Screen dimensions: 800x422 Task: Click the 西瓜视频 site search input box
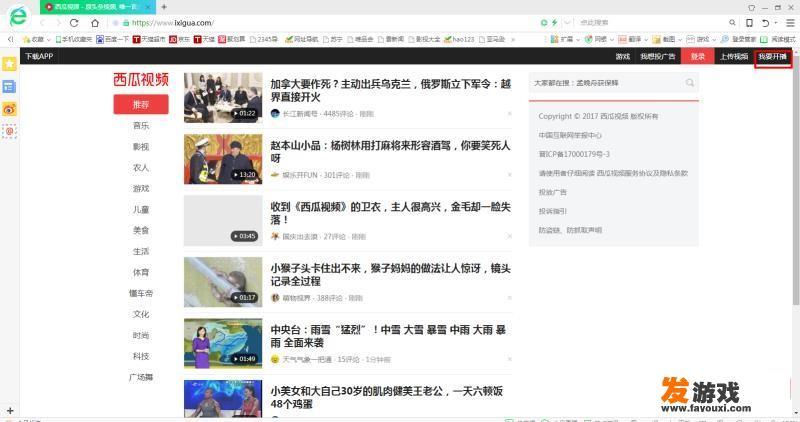pyautogui.click(x=607, y=83)
